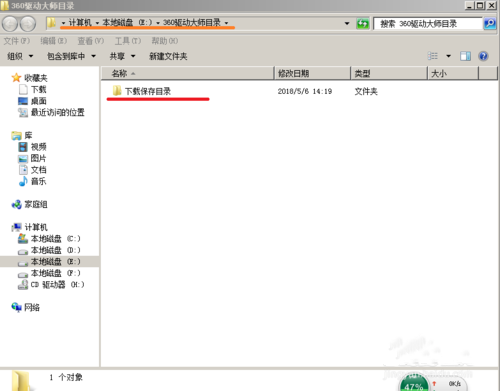The image size is (500, 391).
Task: Expand the arrow after 计算机 in breadcrumb
Action: click(x=97, y=23)
